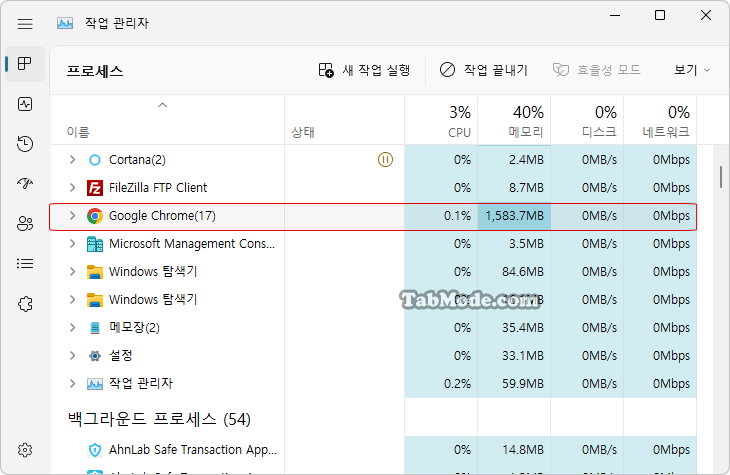Open the Performance tab icon
The height and width of the screenshot is (475, 730).
coord(25,104)
